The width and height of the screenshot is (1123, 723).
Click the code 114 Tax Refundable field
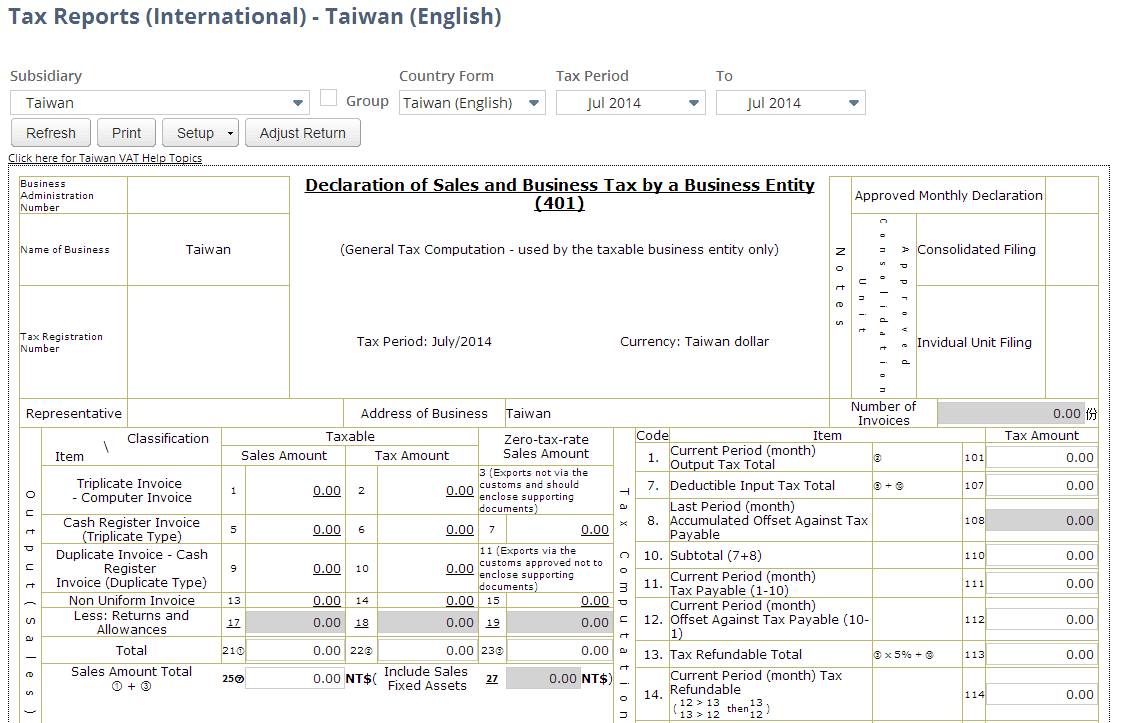point(1040,693)
